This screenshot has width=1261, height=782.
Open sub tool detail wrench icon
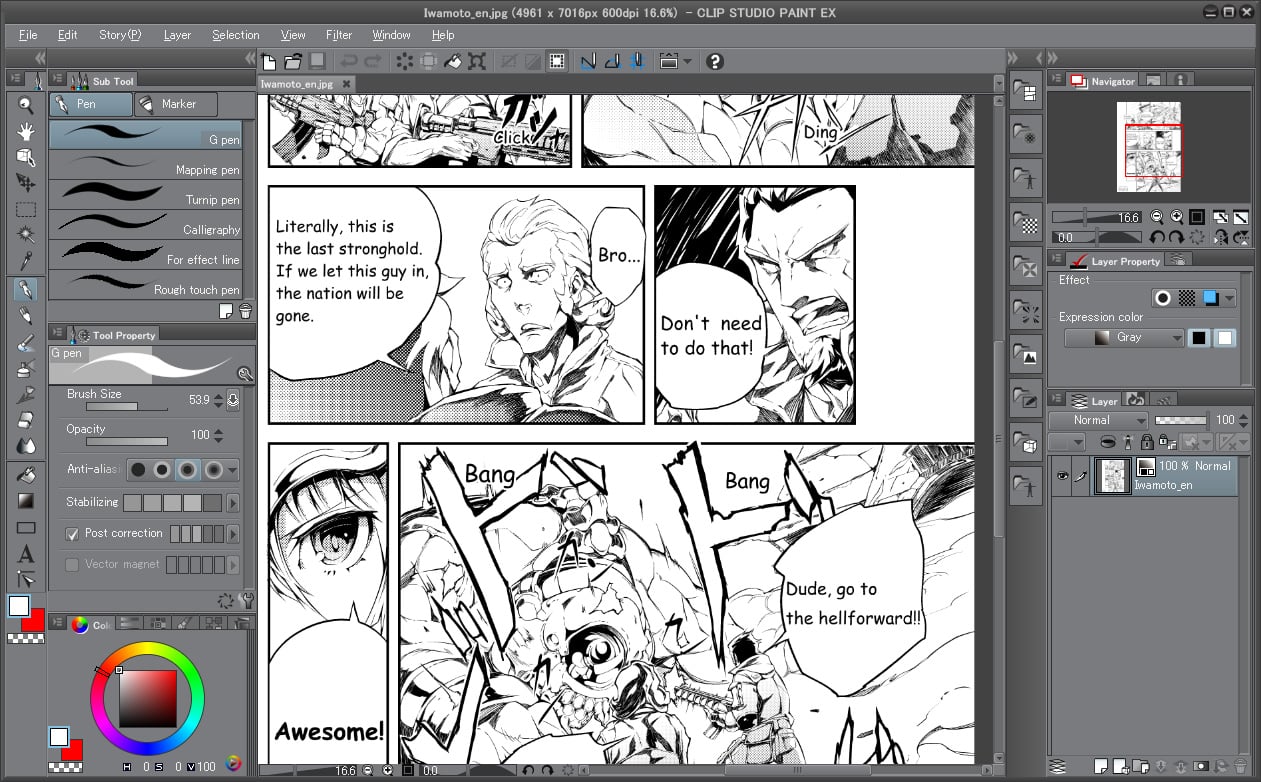(x=248, y=600)
